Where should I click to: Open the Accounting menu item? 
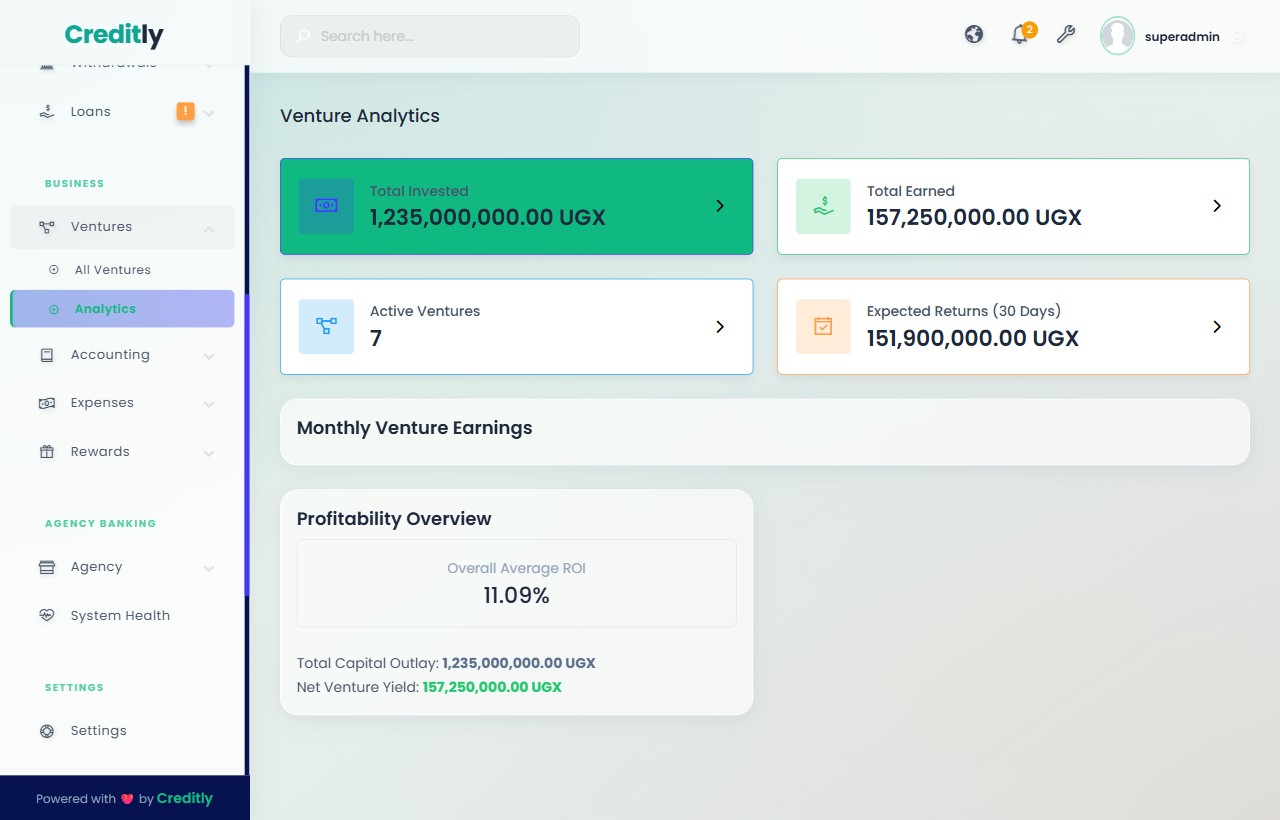pos(122,355)
